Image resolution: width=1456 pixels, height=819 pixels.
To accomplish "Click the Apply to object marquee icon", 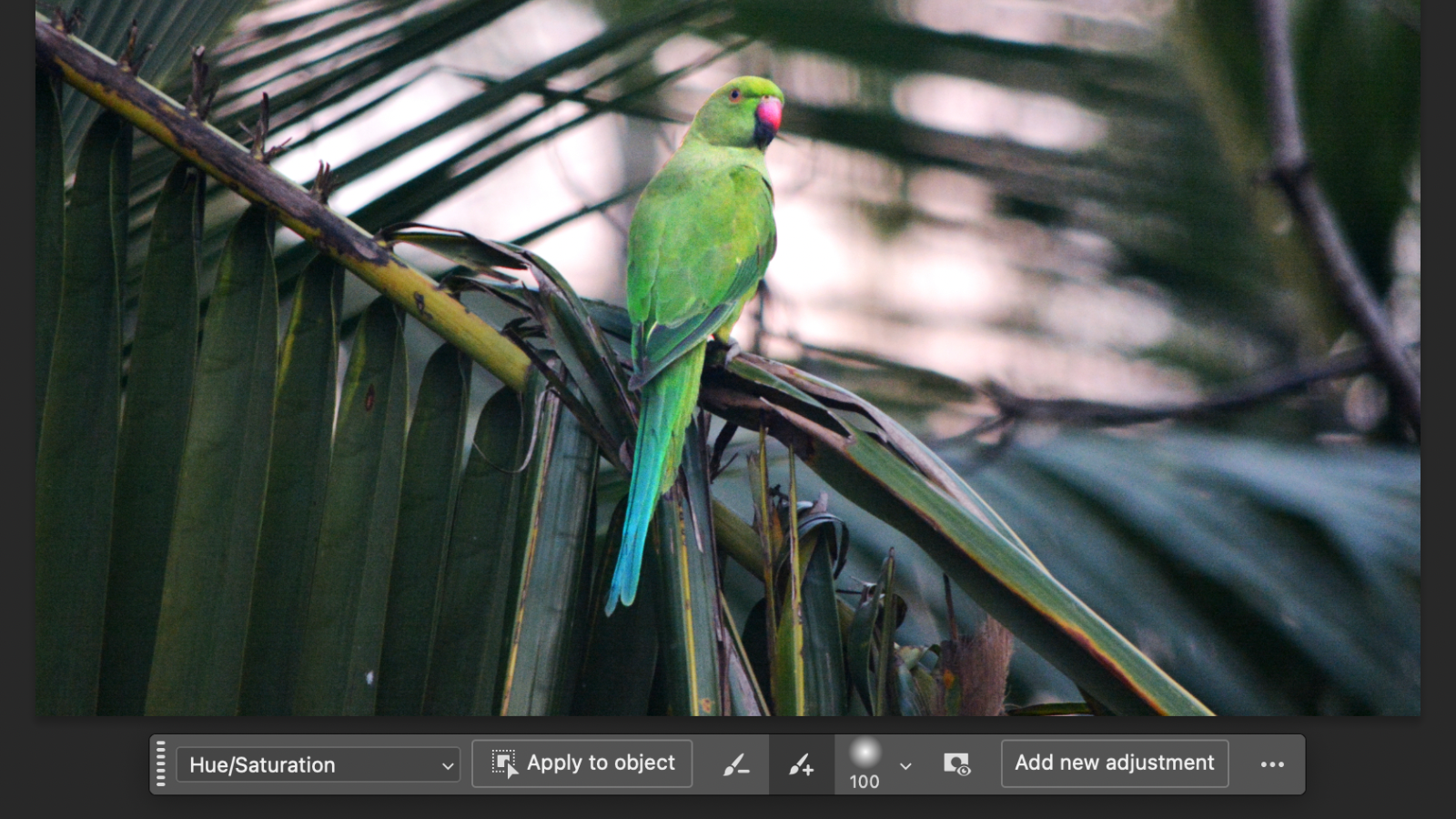I will point(503,763).
